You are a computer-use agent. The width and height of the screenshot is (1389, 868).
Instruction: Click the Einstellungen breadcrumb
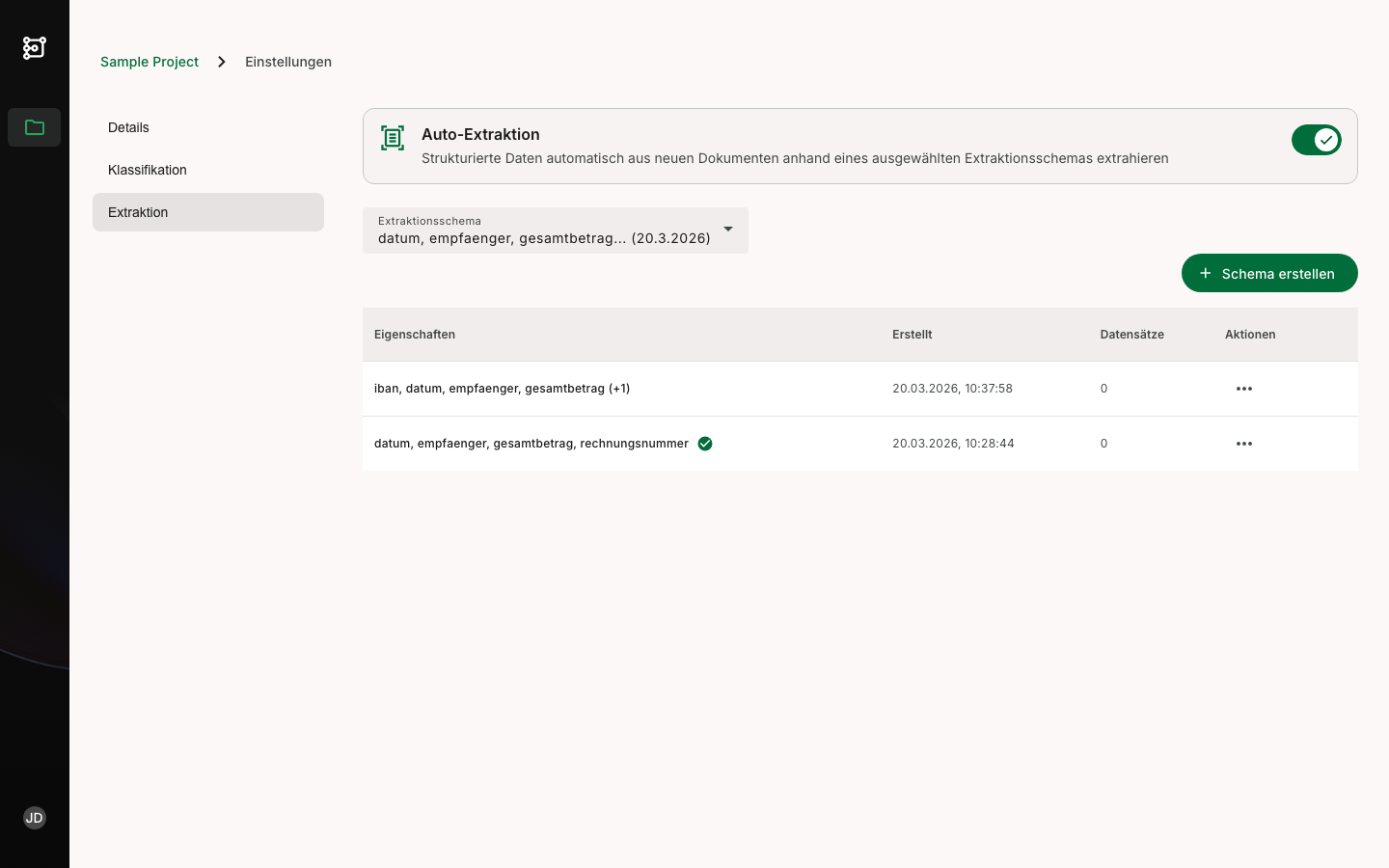pyautogui.click(x=288, y=62)
